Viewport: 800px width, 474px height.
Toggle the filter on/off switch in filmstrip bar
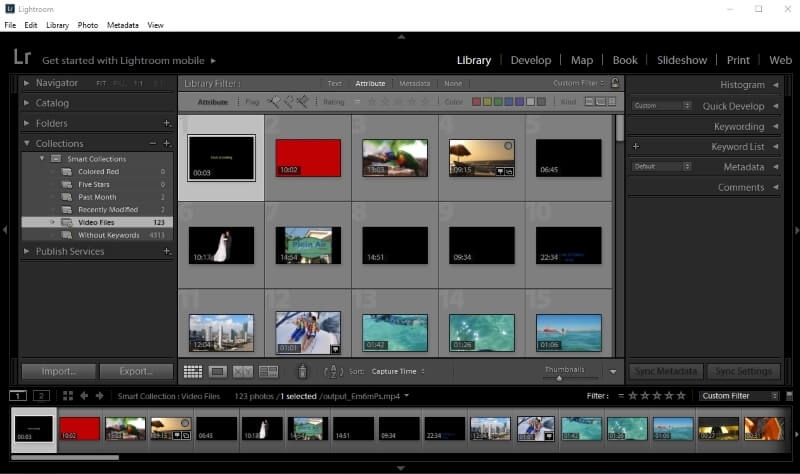789,395
